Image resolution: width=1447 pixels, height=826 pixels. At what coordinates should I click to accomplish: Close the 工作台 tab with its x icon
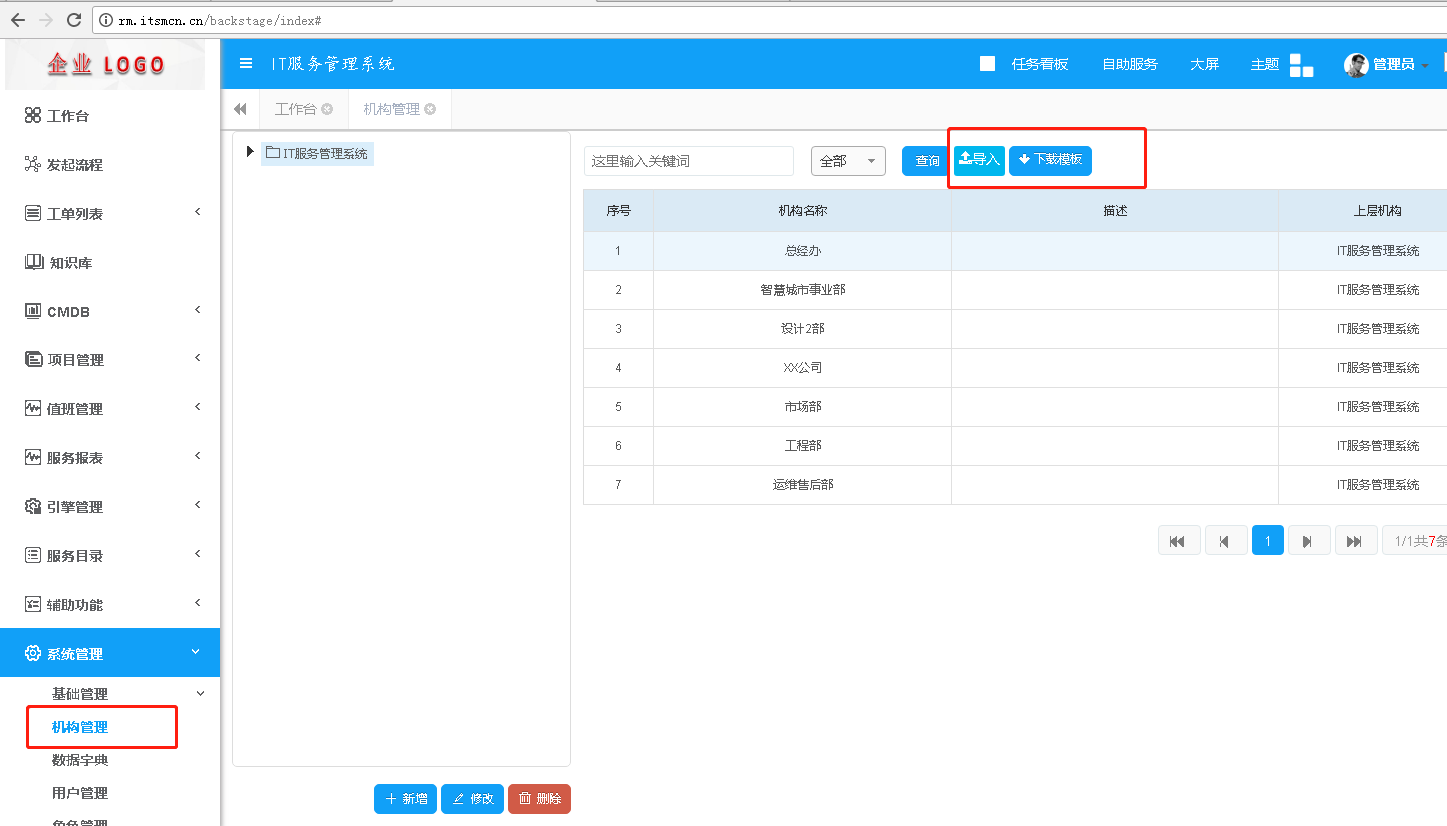pyautogui.click(x=327, y=109)
